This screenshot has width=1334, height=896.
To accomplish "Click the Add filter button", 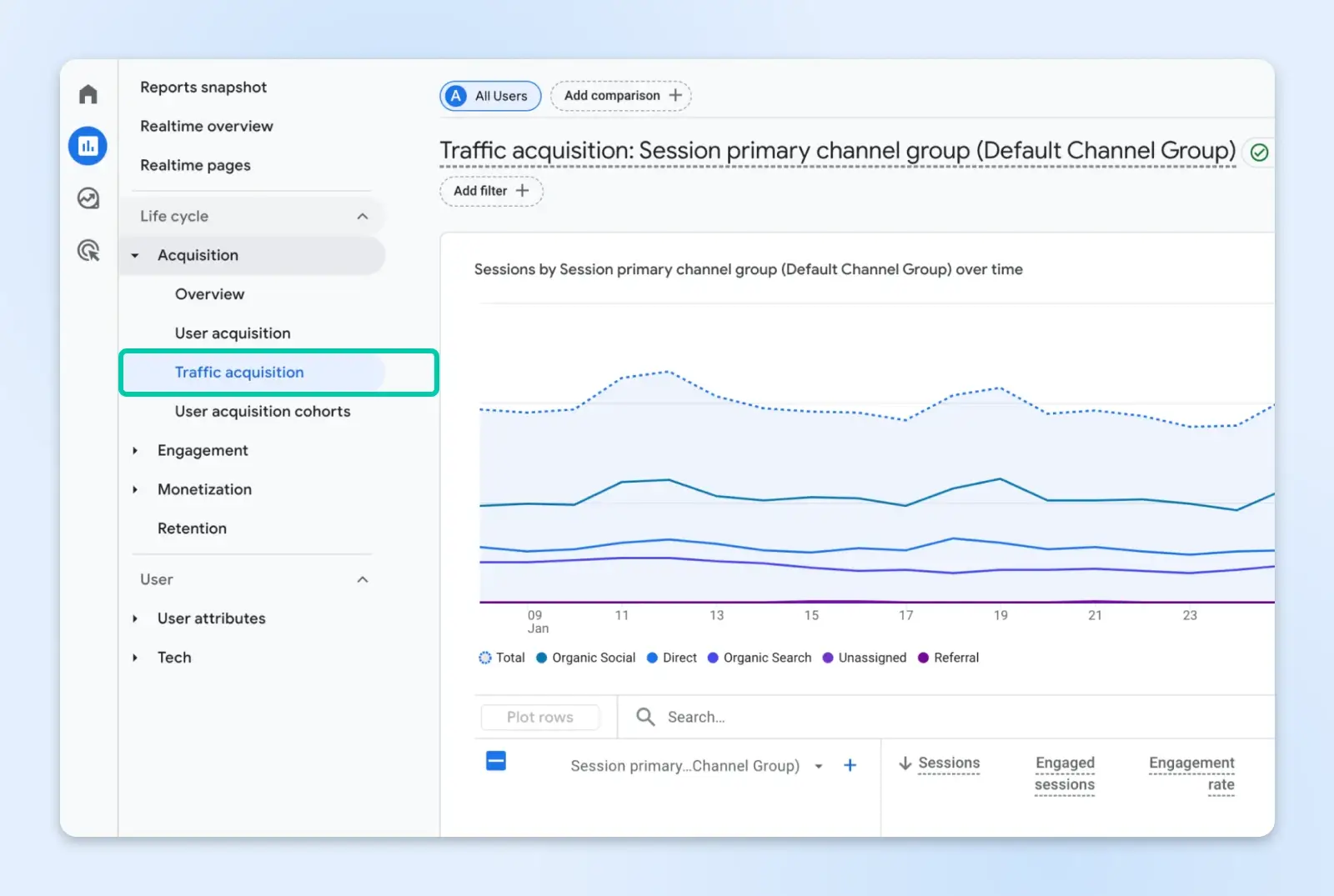I will (x=491, y=191).
